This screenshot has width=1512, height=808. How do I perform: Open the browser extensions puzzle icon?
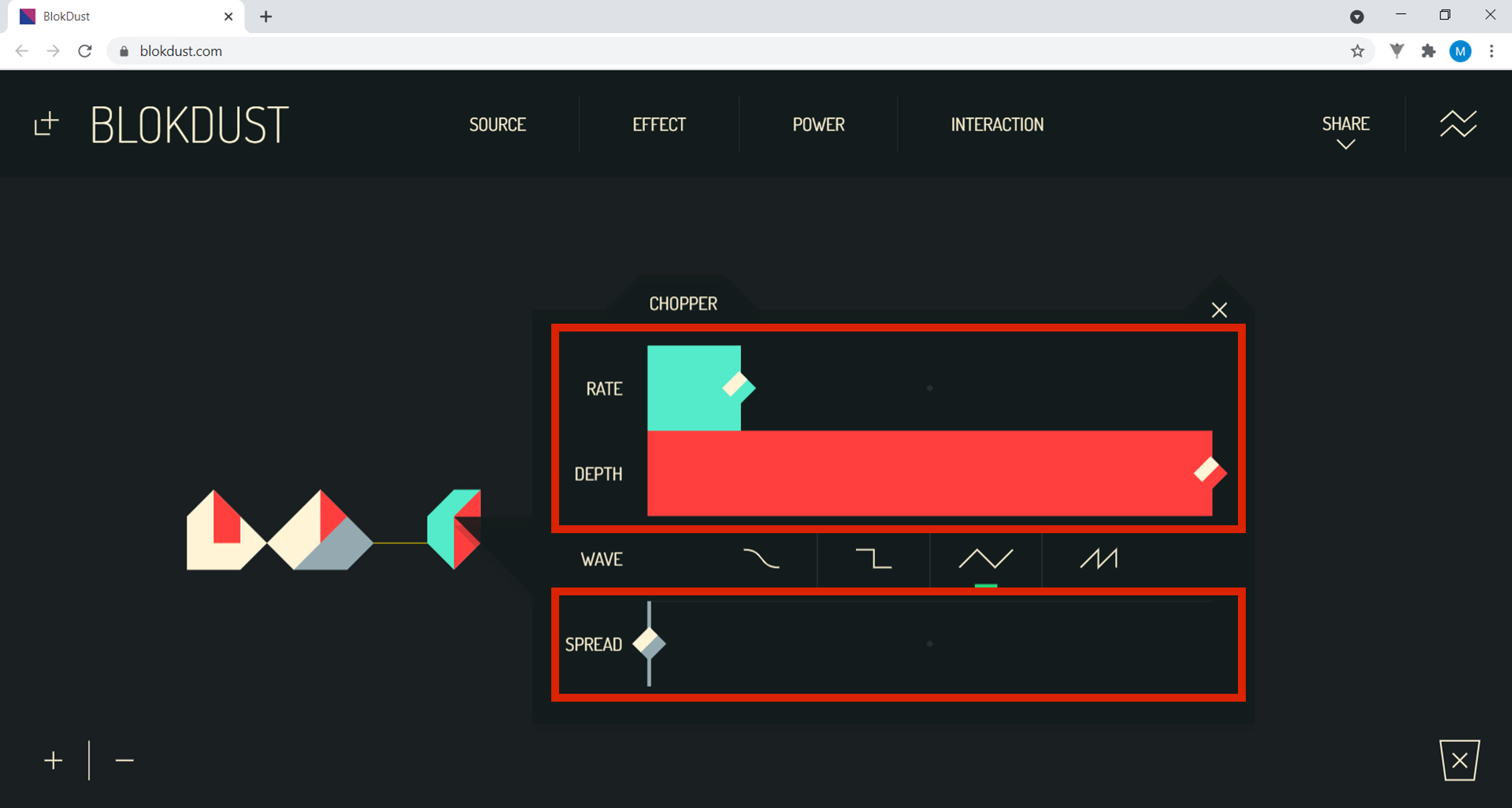point(1429,51)
